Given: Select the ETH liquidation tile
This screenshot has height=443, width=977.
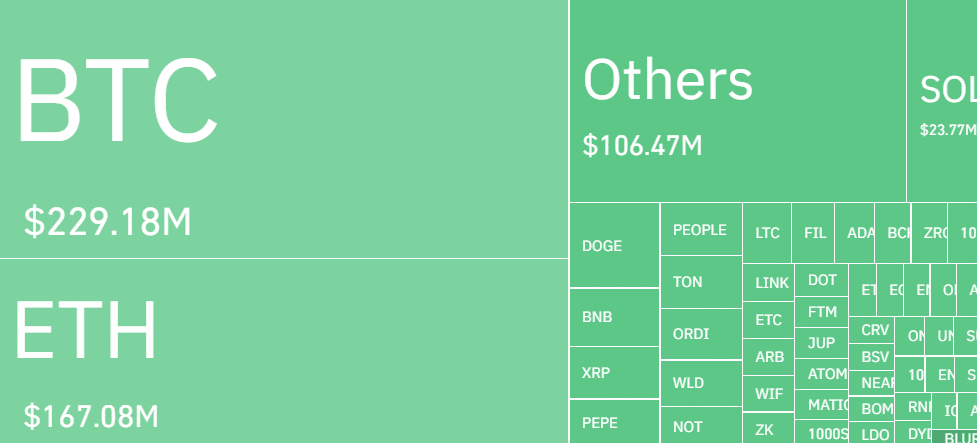Looking at the screenshot, I should pyautogui.click(x=284, y=351).
